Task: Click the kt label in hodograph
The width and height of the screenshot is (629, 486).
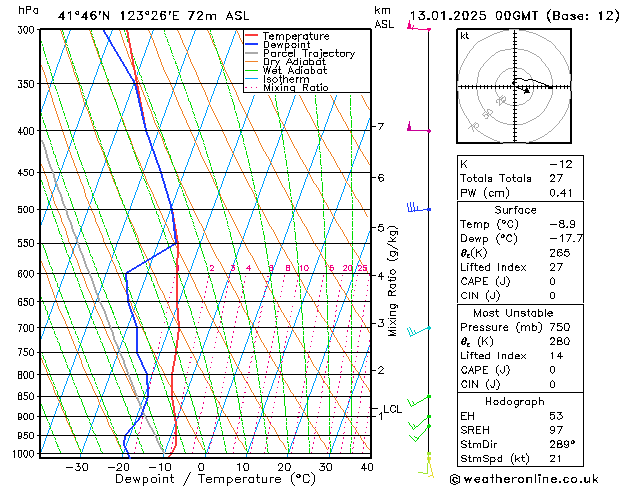Action: pos(465,36)
